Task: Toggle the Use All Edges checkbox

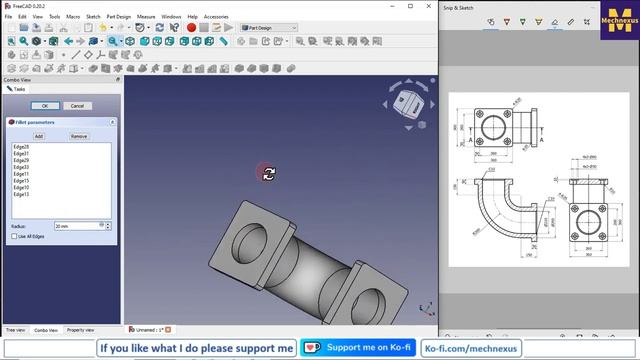Action: pyautogui.click(x=14, y=236)
